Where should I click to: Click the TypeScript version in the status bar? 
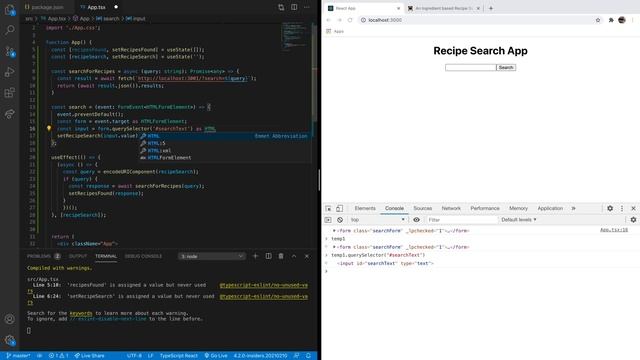(260, 356)
